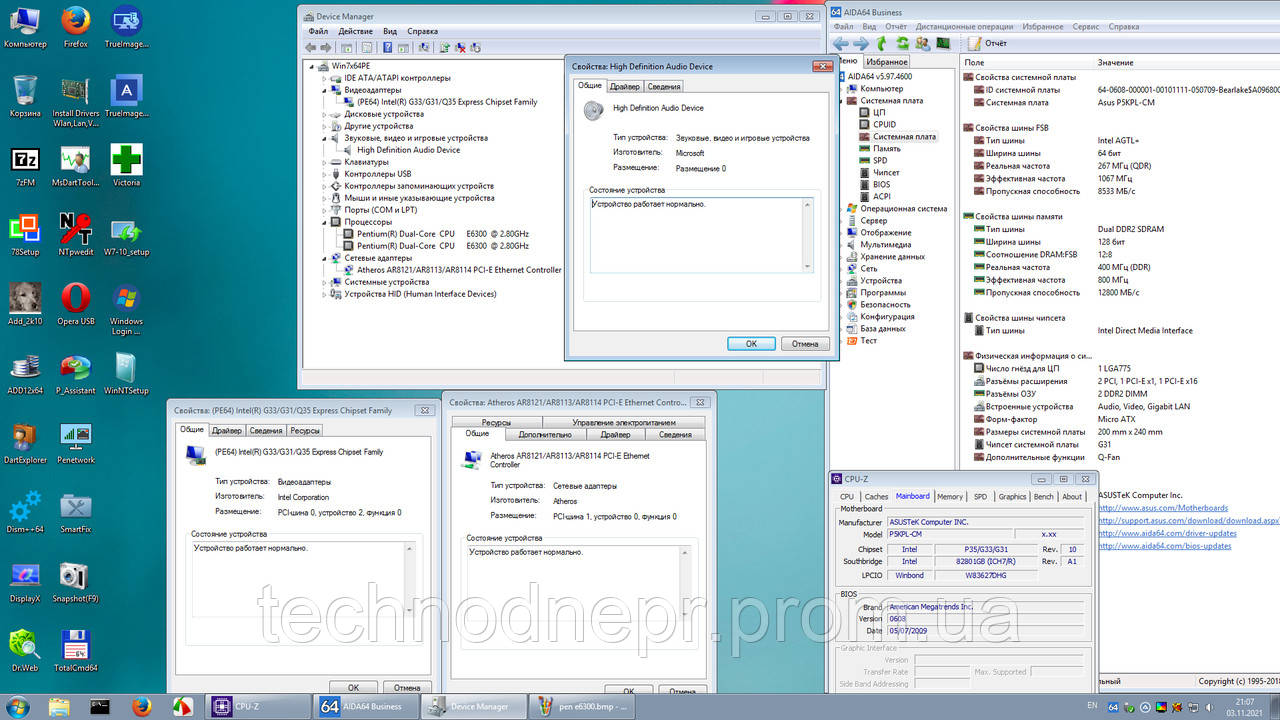Click AIDA64 refresh icon

point(902,44)
